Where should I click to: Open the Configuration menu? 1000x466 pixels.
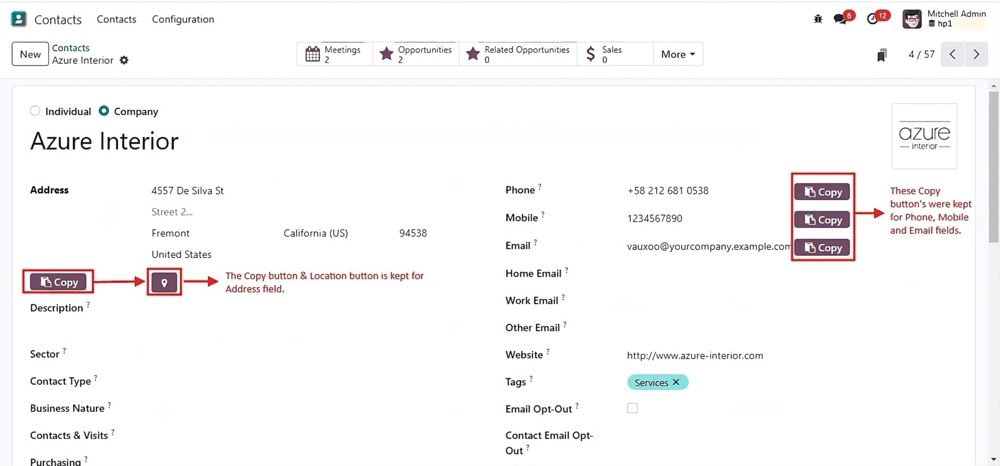pyautogui.click(x=183, y=19)
